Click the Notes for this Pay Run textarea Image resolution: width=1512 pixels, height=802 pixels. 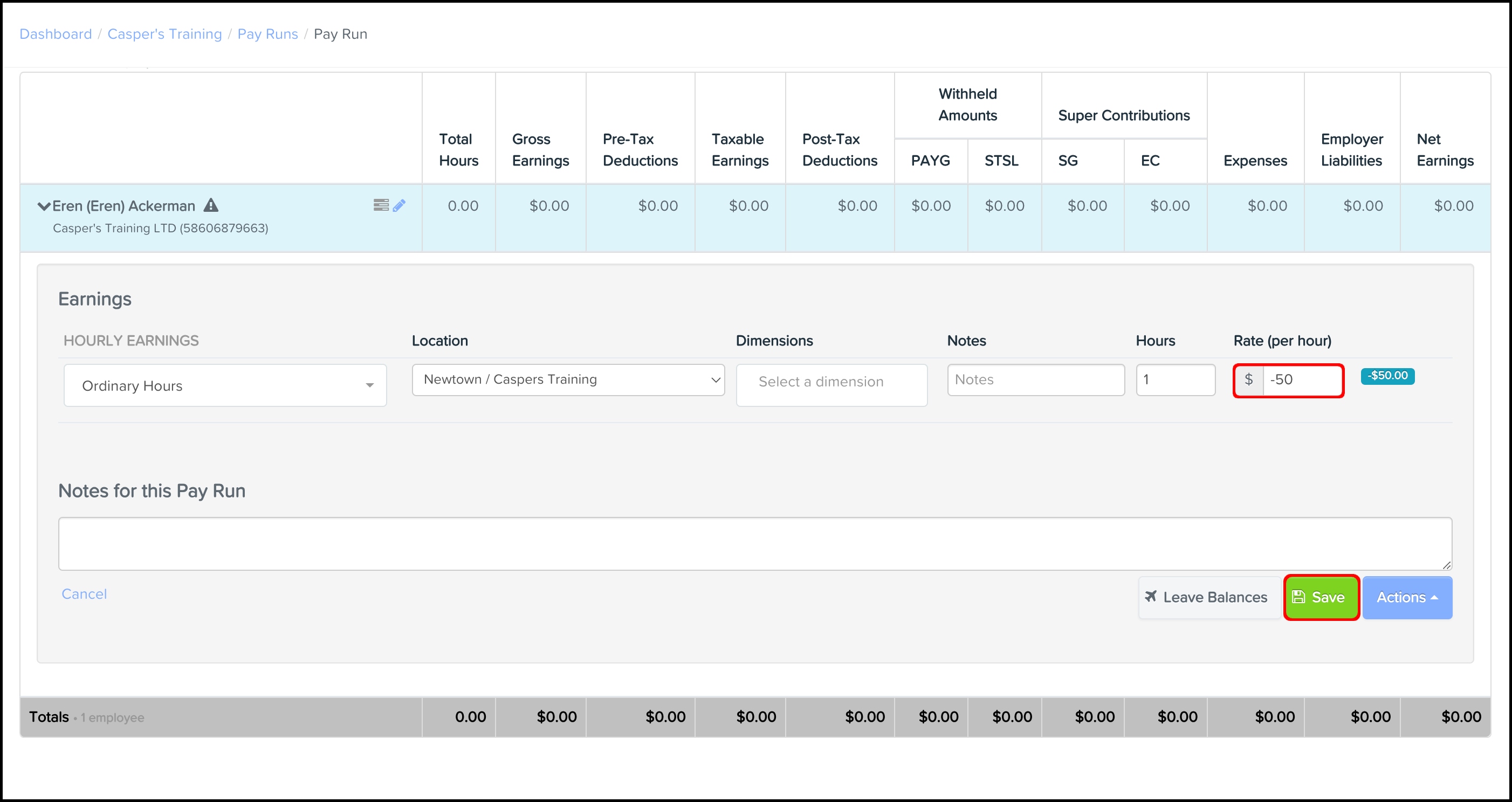[755, 543]
